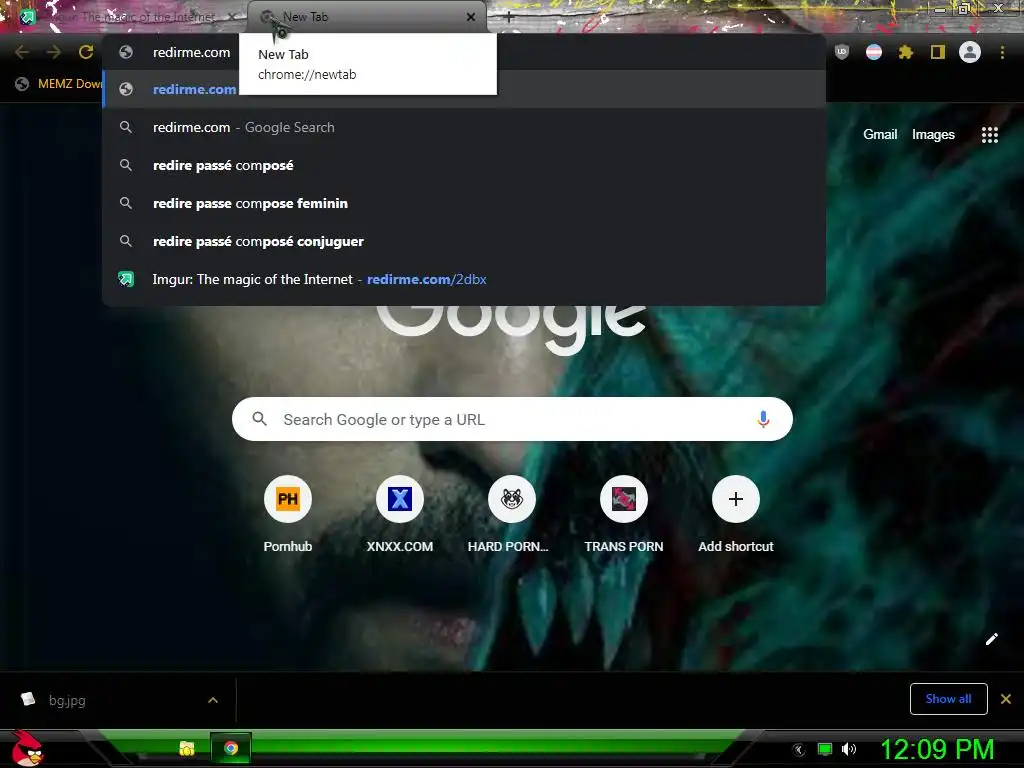Choose 'redire passé composé conjuguer' suggestion
This screenshot has width=1024, height=768.
tap(464, 241)
